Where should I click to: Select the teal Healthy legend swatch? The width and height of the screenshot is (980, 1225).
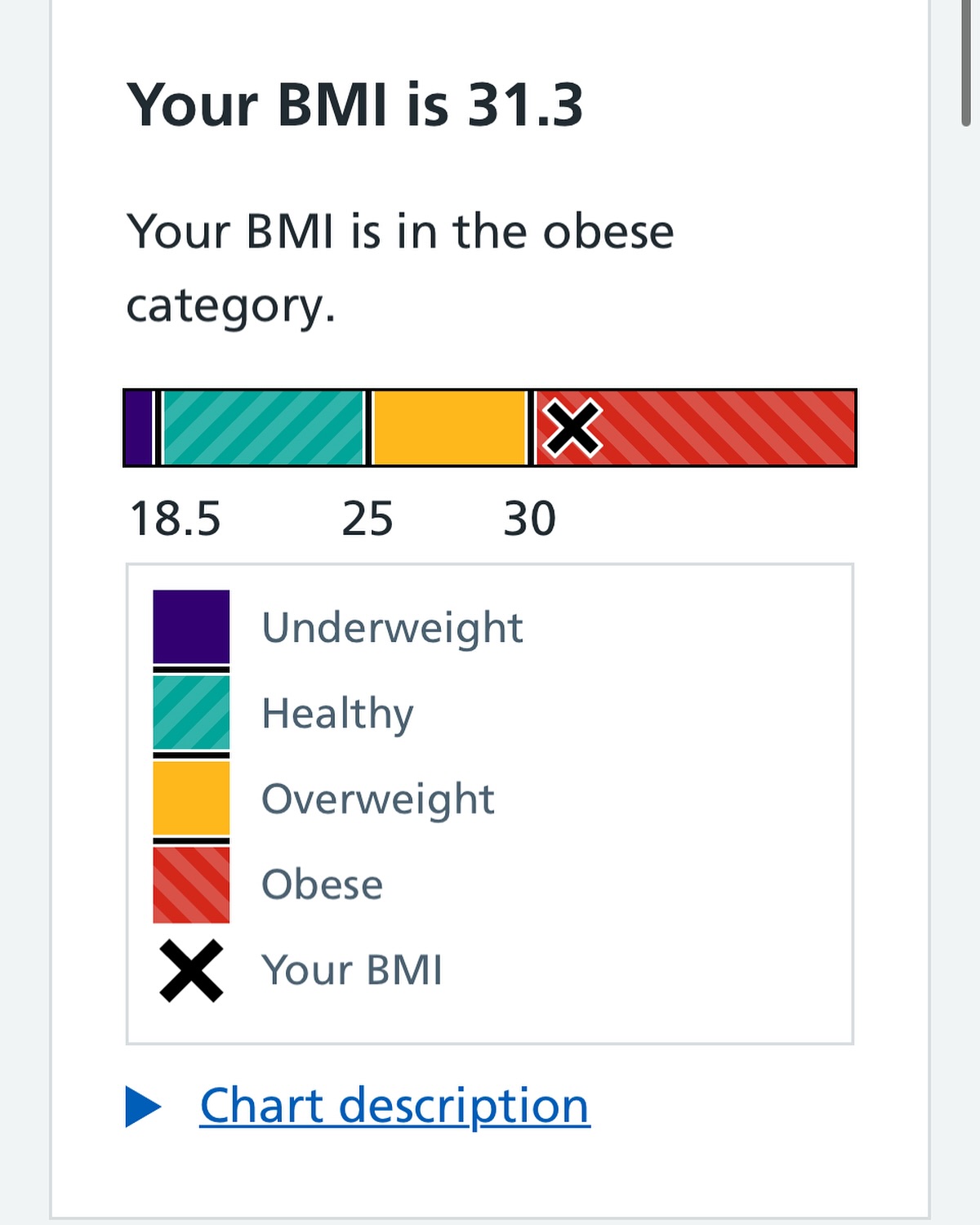[x=191, y=712]
